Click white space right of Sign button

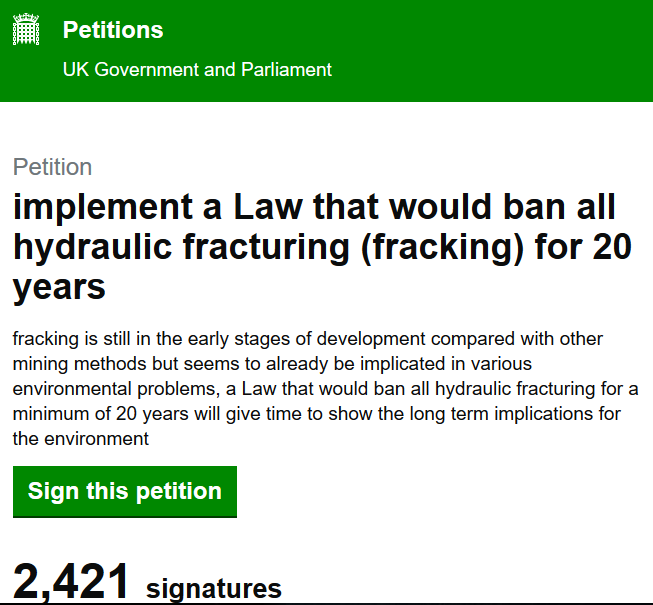tap(440, 491)
